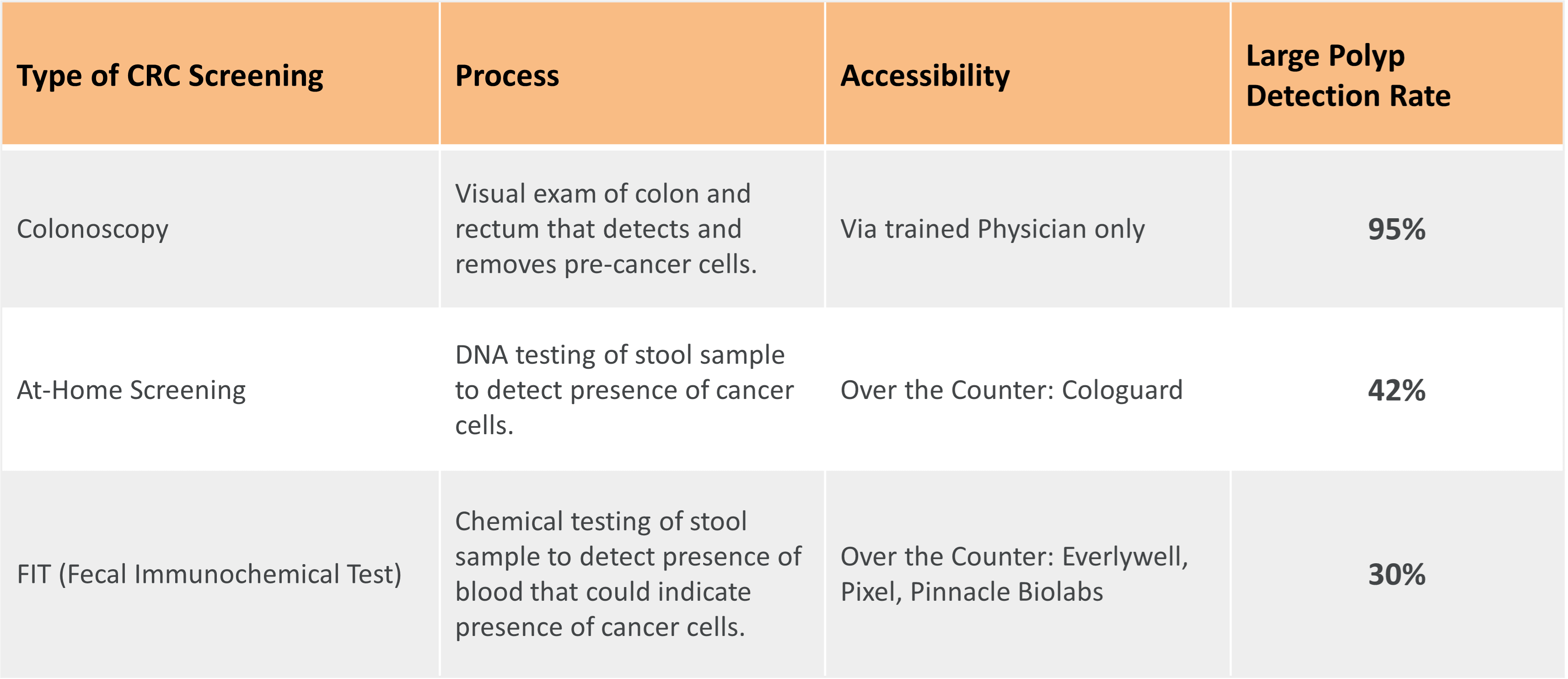Click the "Type of CRC Screening" column header
Image resolution: width=1568 pixels, height=679 pixels.
point(170,76)
